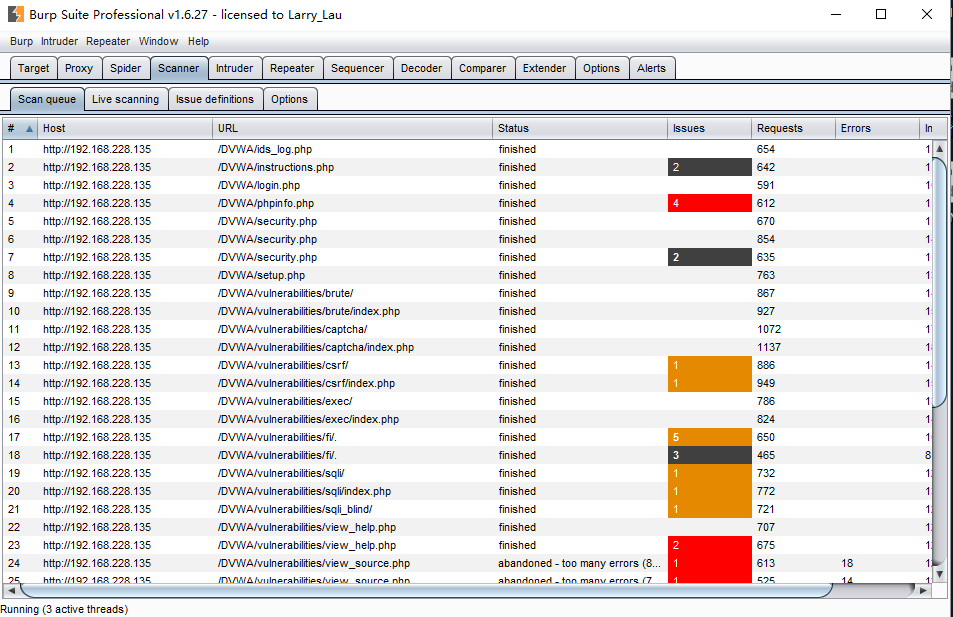
Task: Sort the table by Host column
Action: pyautogui.click(x=125, y=128)
